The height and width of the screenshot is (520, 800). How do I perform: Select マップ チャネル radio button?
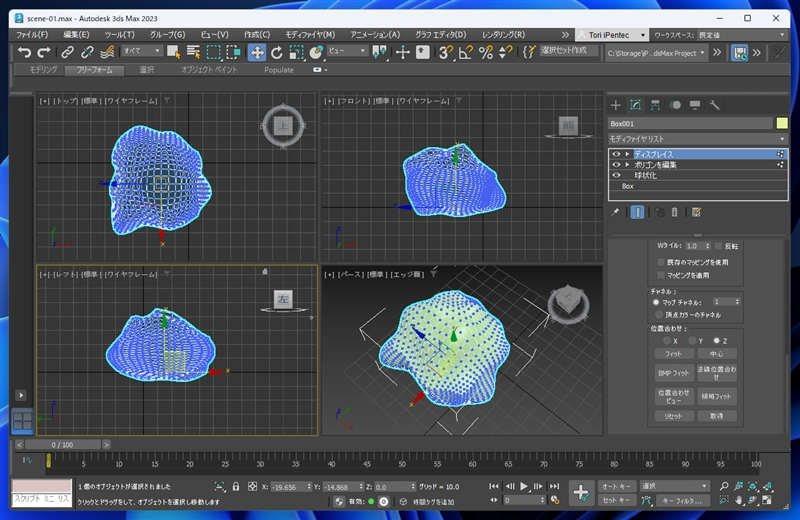pyautogui.click(x=656, y=303)
